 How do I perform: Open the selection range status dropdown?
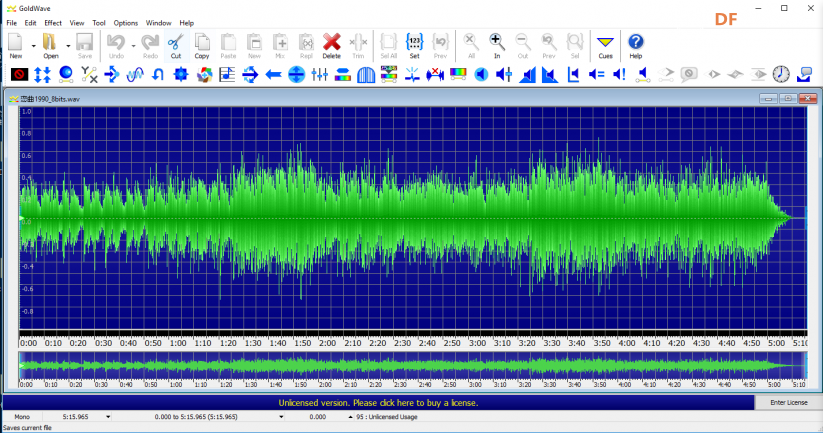[x=281, y=417]
